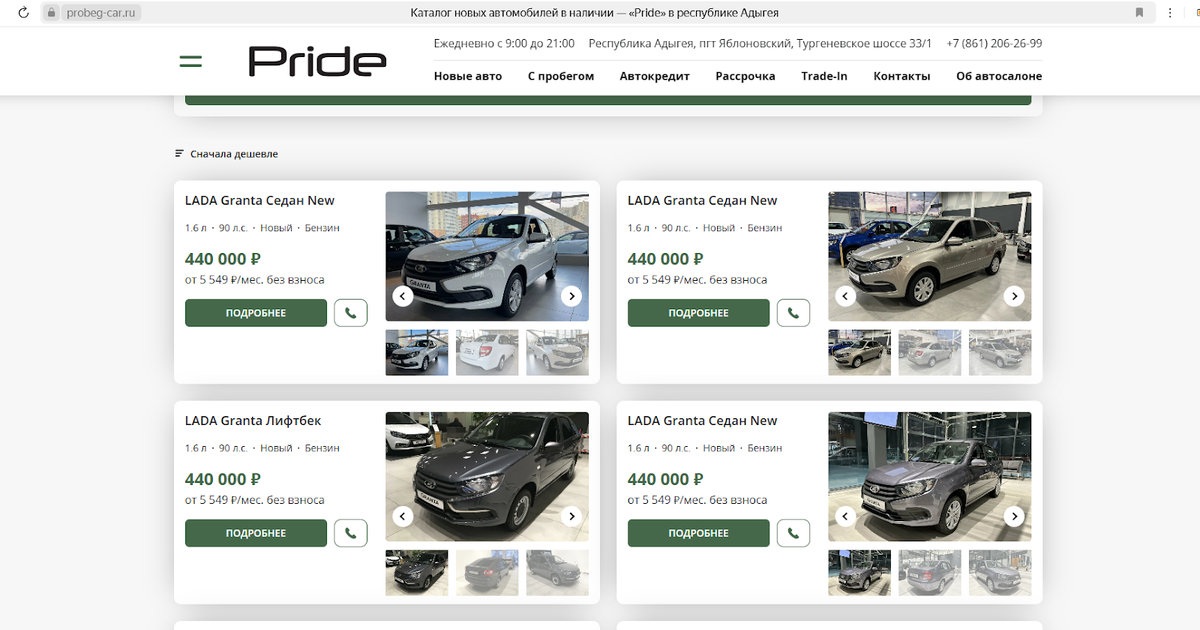Screen dimensions: 1200x630
Task: Open main photo of dark gray Лифтбек
Action: 487,476
